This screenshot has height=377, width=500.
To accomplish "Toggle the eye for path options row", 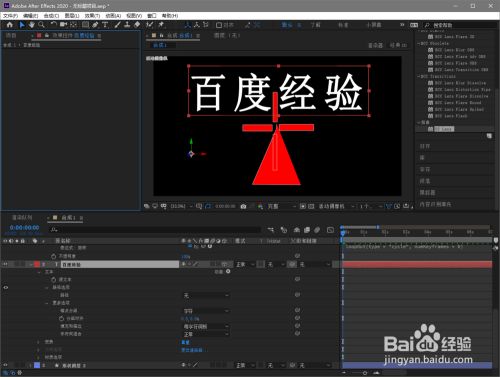I will click(x=6, y=287).
